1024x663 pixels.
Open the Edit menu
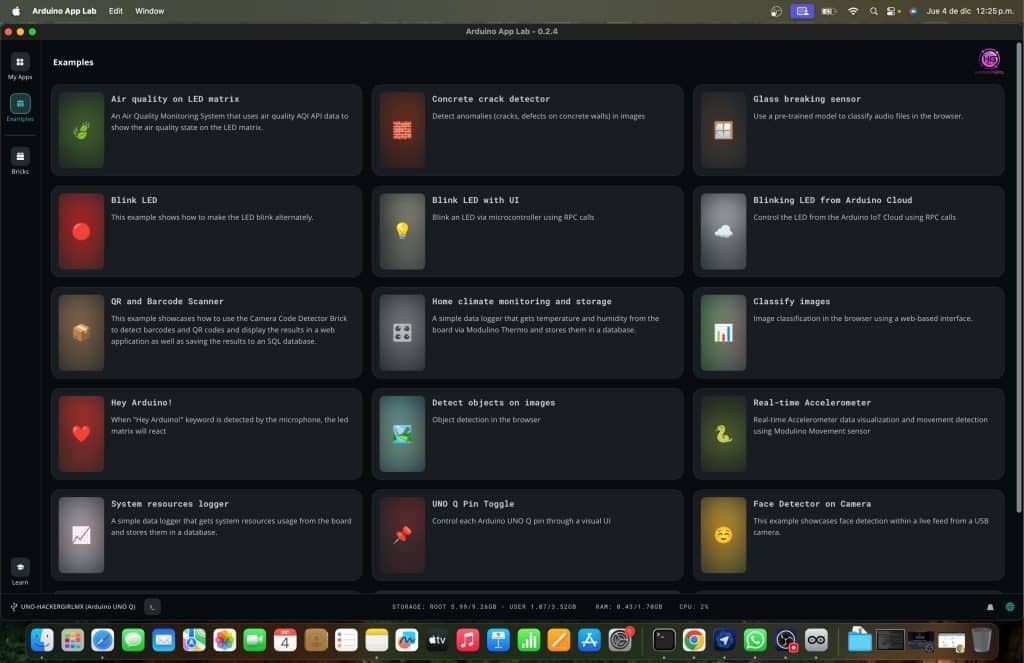click(x=116, y=11)
